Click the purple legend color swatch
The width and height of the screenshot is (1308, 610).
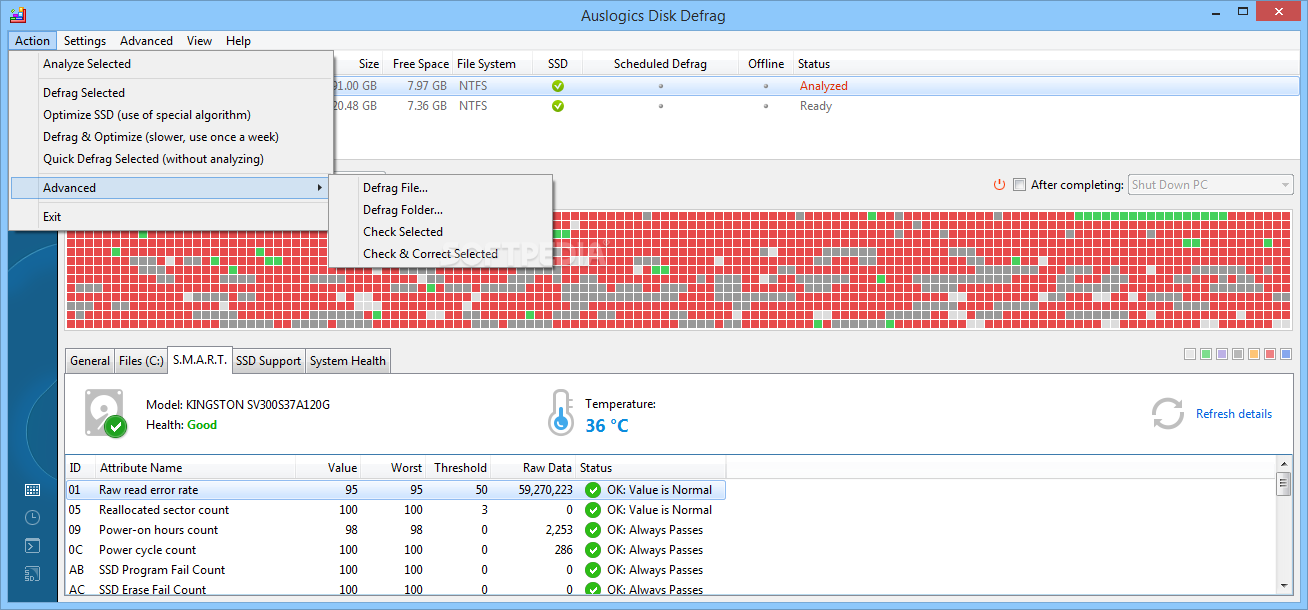(x=1222, y=354)
